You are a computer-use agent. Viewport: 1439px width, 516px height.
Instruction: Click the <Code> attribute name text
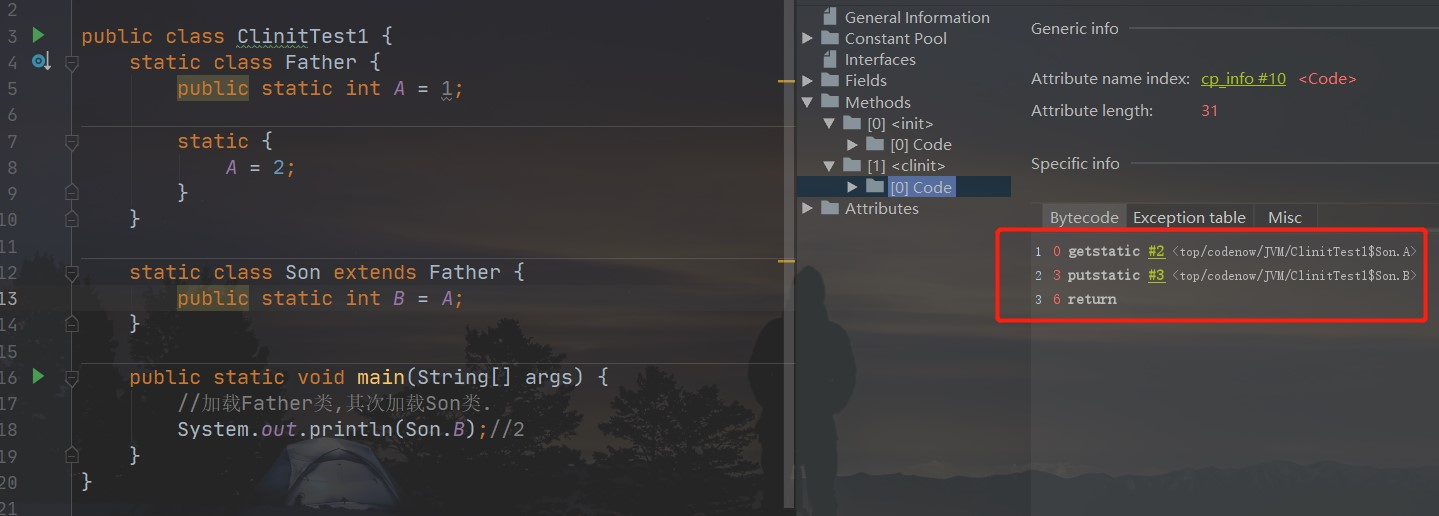point(1327,78)
